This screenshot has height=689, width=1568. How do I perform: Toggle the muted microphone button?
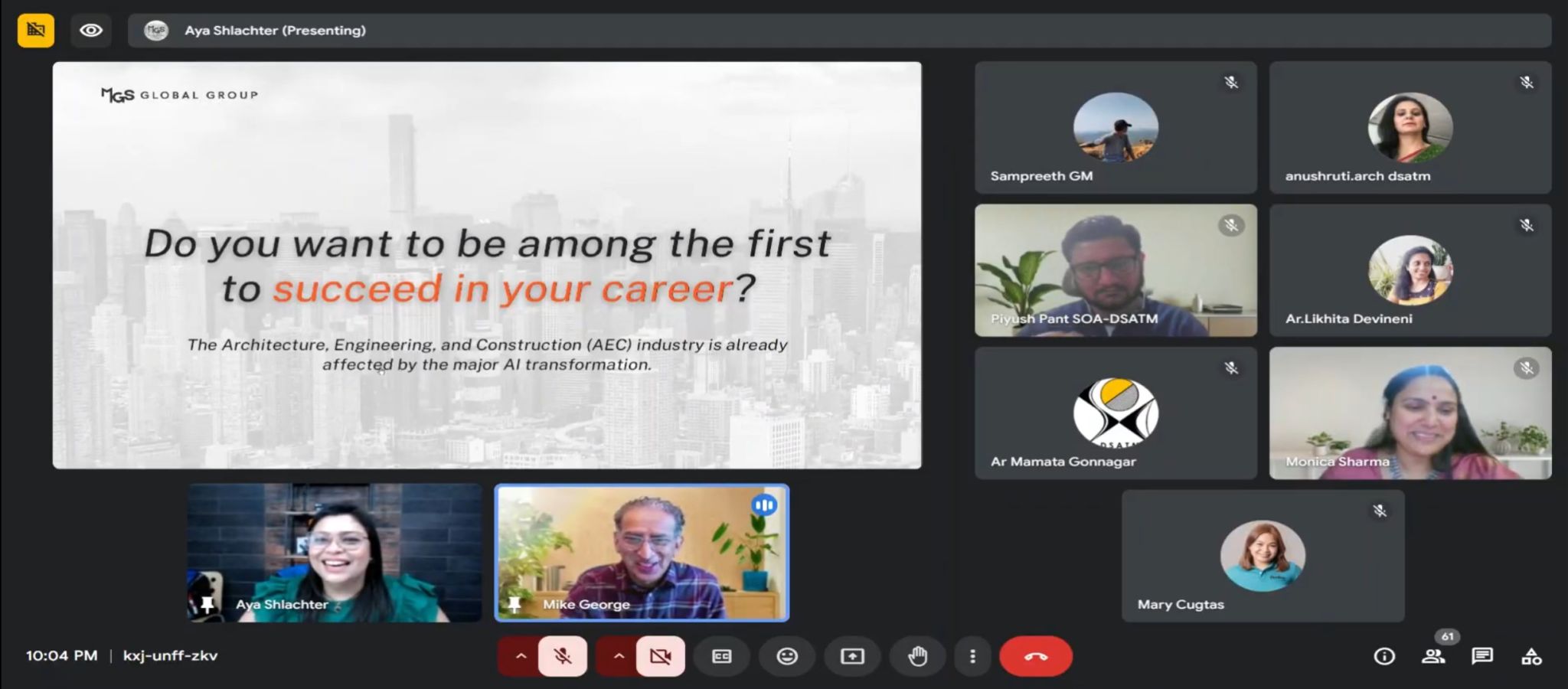pyautogui.click(x=563, y=656)
